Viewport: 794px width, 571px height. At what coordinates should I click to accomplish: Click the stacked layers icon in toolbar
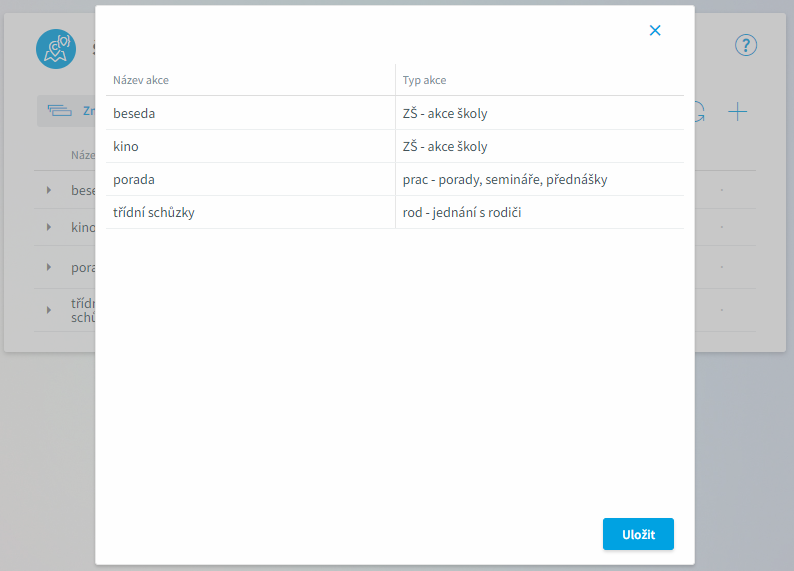point(60,110)
